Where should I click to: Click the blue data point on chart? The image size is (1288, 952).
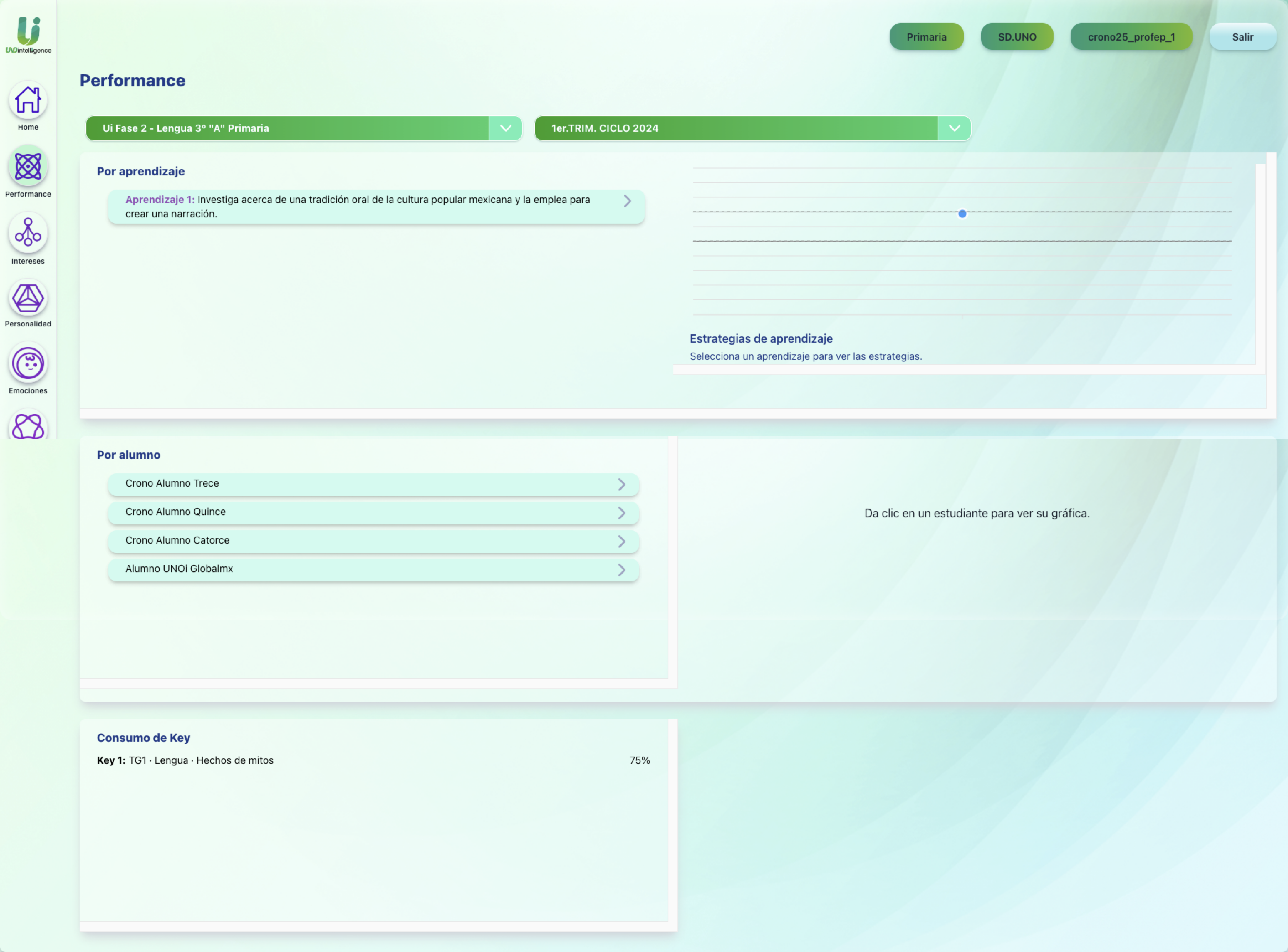tap(962, 214)
